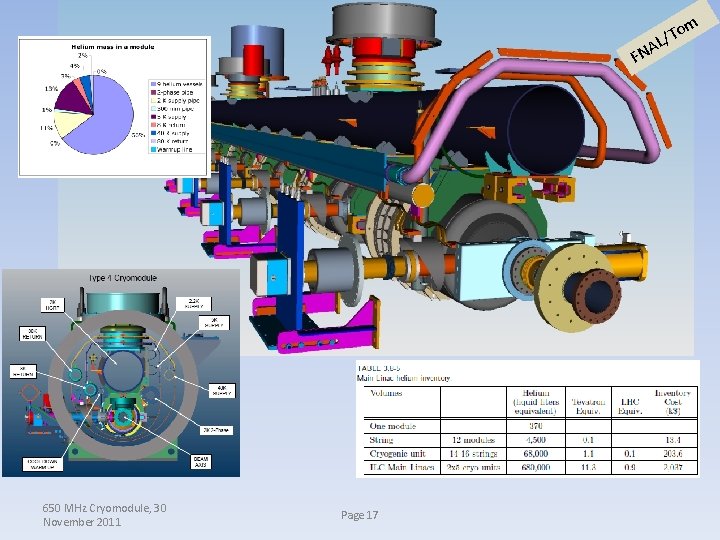Click the "5 K supply" legend entry

169,117
